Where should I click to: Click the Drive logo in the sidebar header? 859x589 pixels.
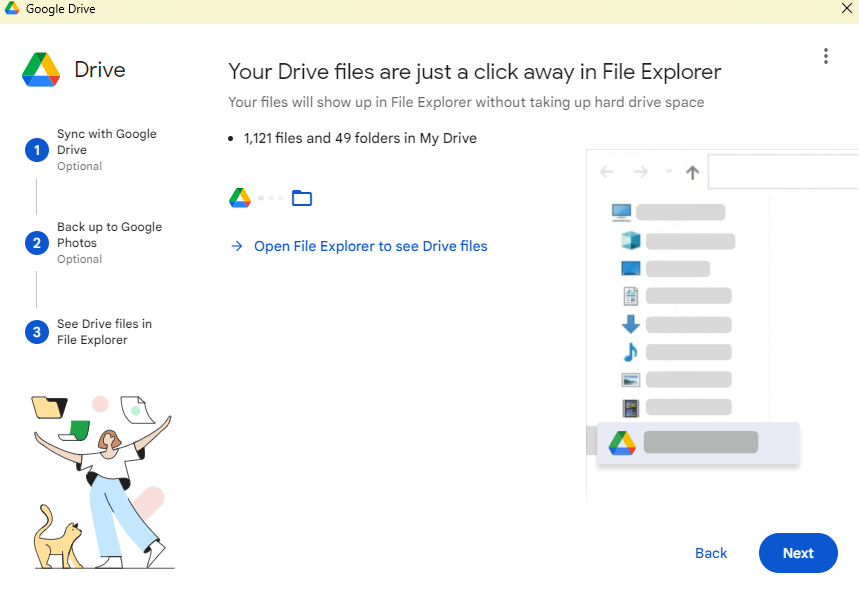(x=41, y=70)
